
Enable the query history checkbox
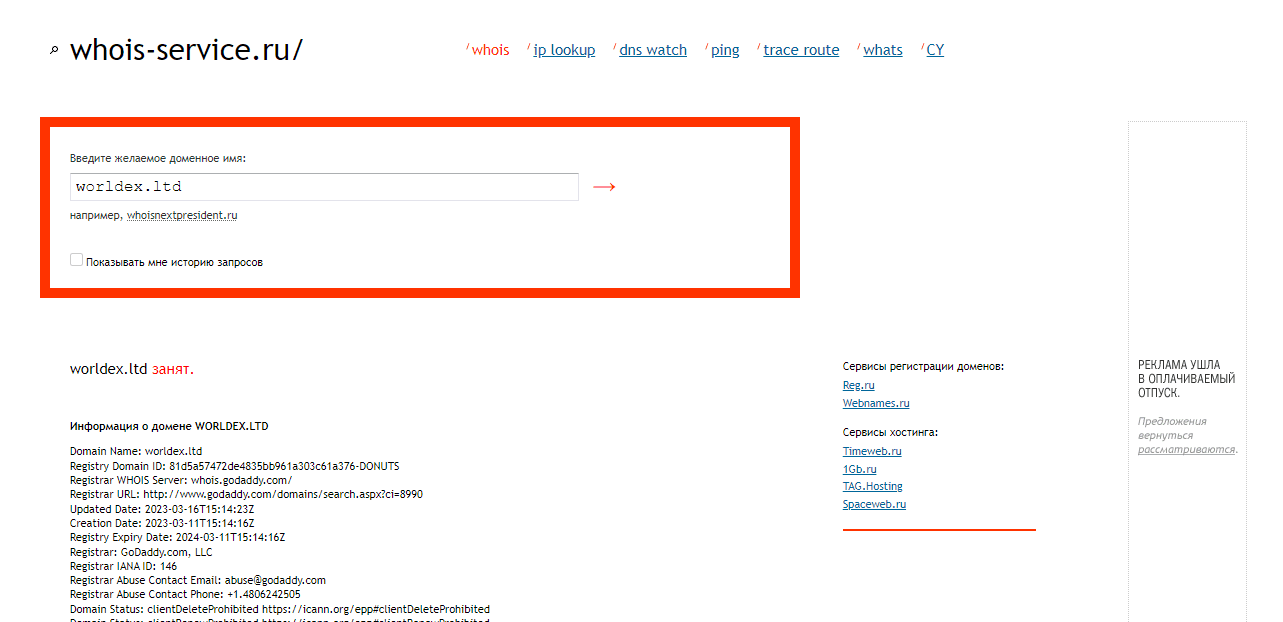77,260
